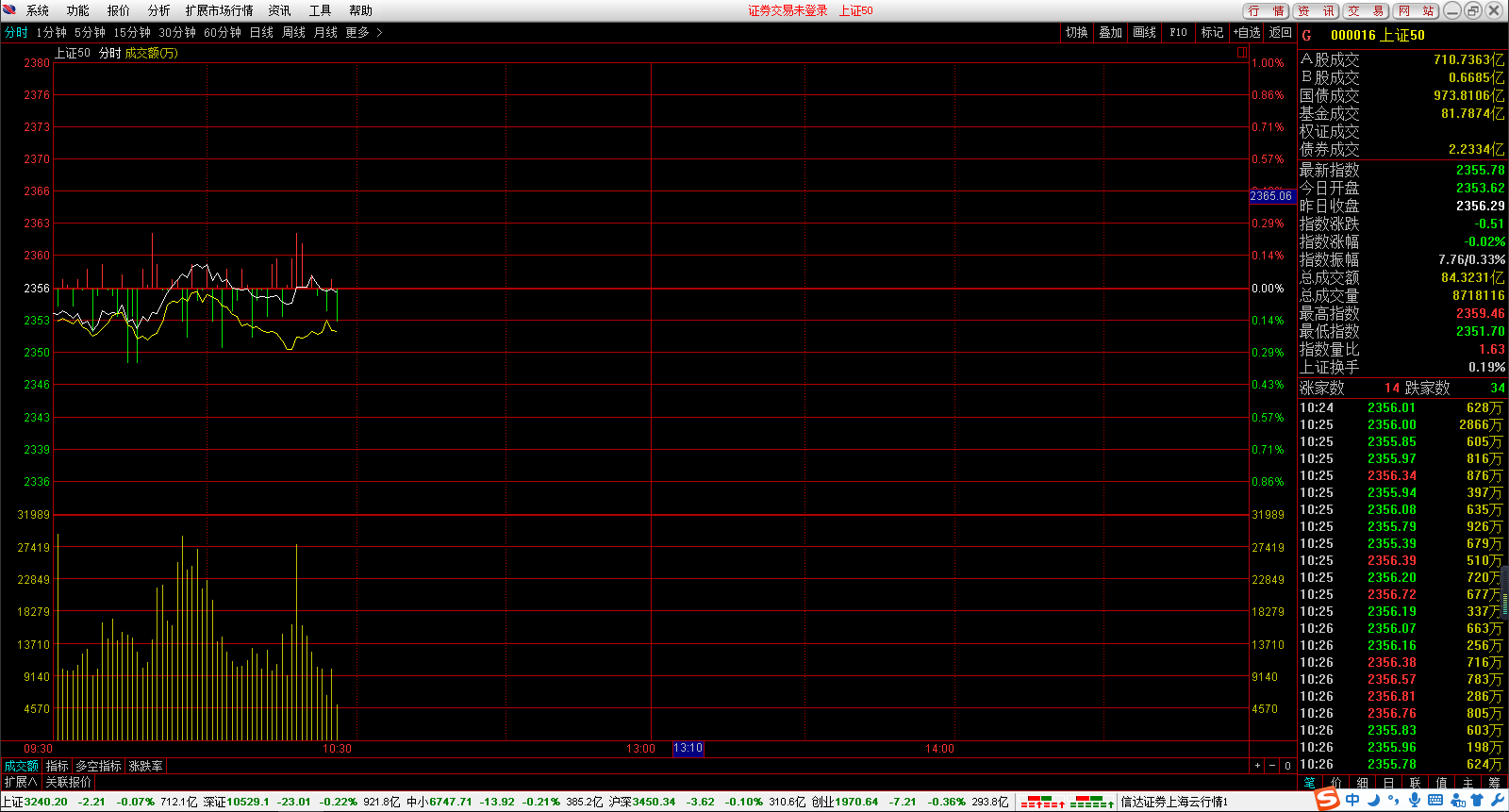This screenshot has width=1509, height=812.
Task: Click the Sogou input method S icon
Action: [1327, 800]
